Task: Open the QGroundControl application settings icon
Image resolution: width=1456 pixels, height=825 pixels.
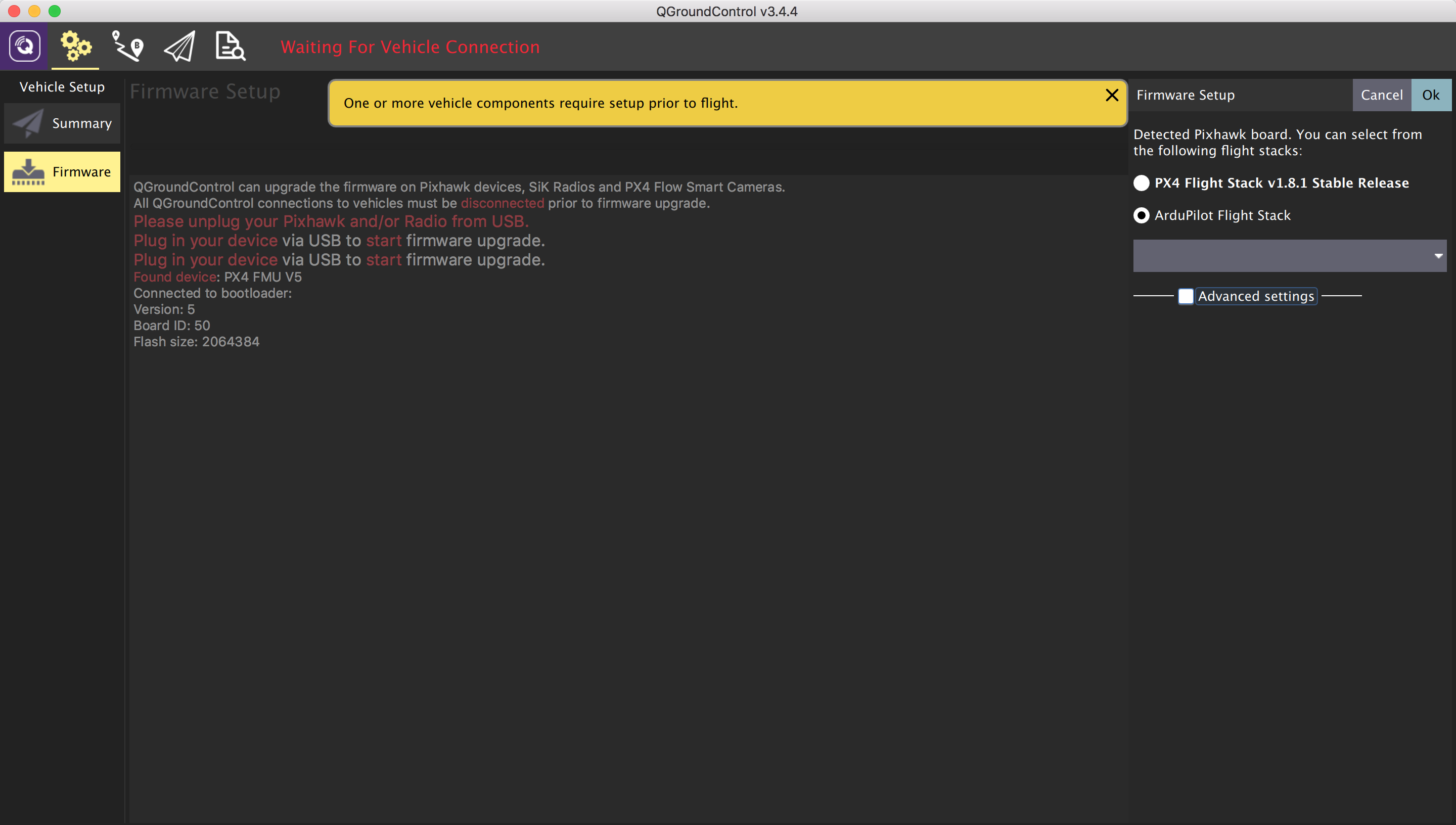Action: point(24,46)
